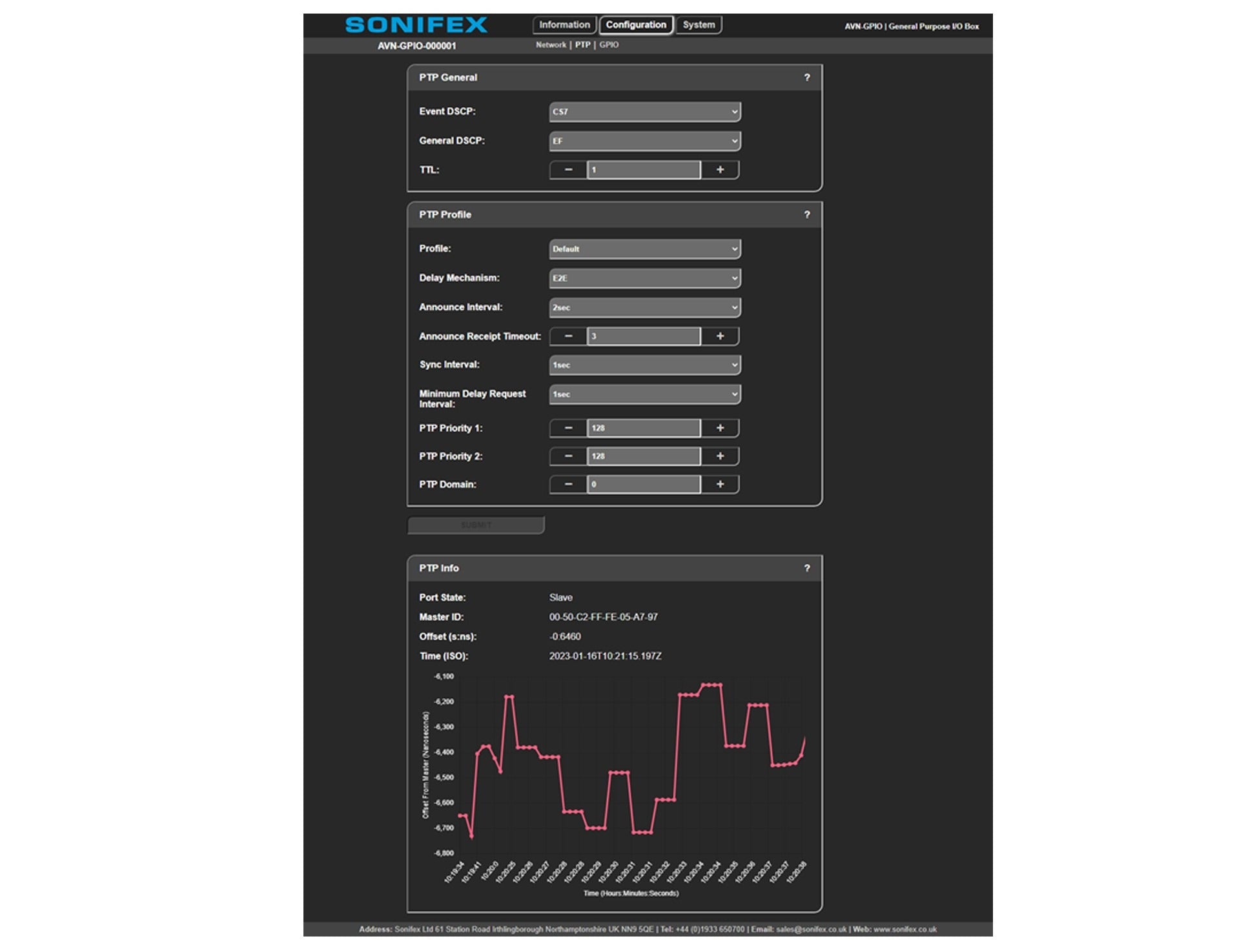Open the General DSCP dropdown

coord(645,141)
